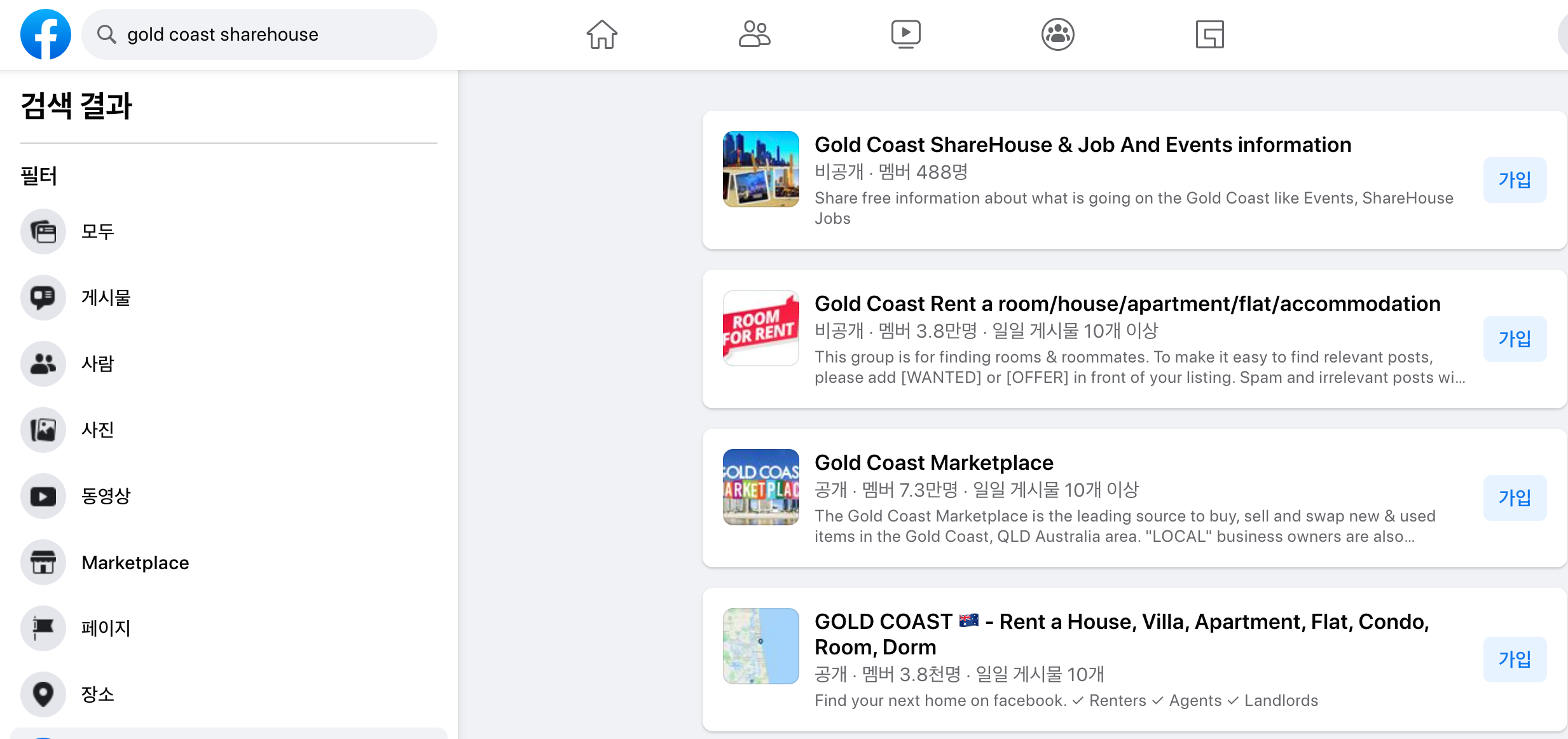Open the Gaming icon in top bar

coord(1209,34)
